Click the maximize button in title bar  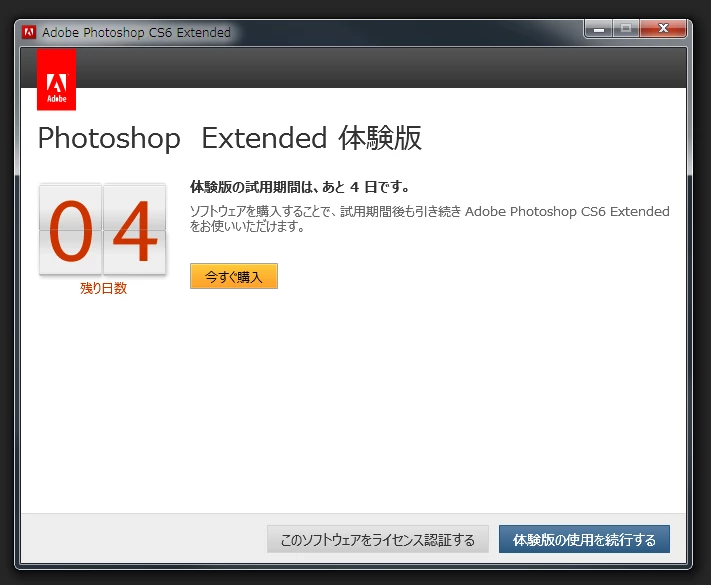click(x=626, y=29)
